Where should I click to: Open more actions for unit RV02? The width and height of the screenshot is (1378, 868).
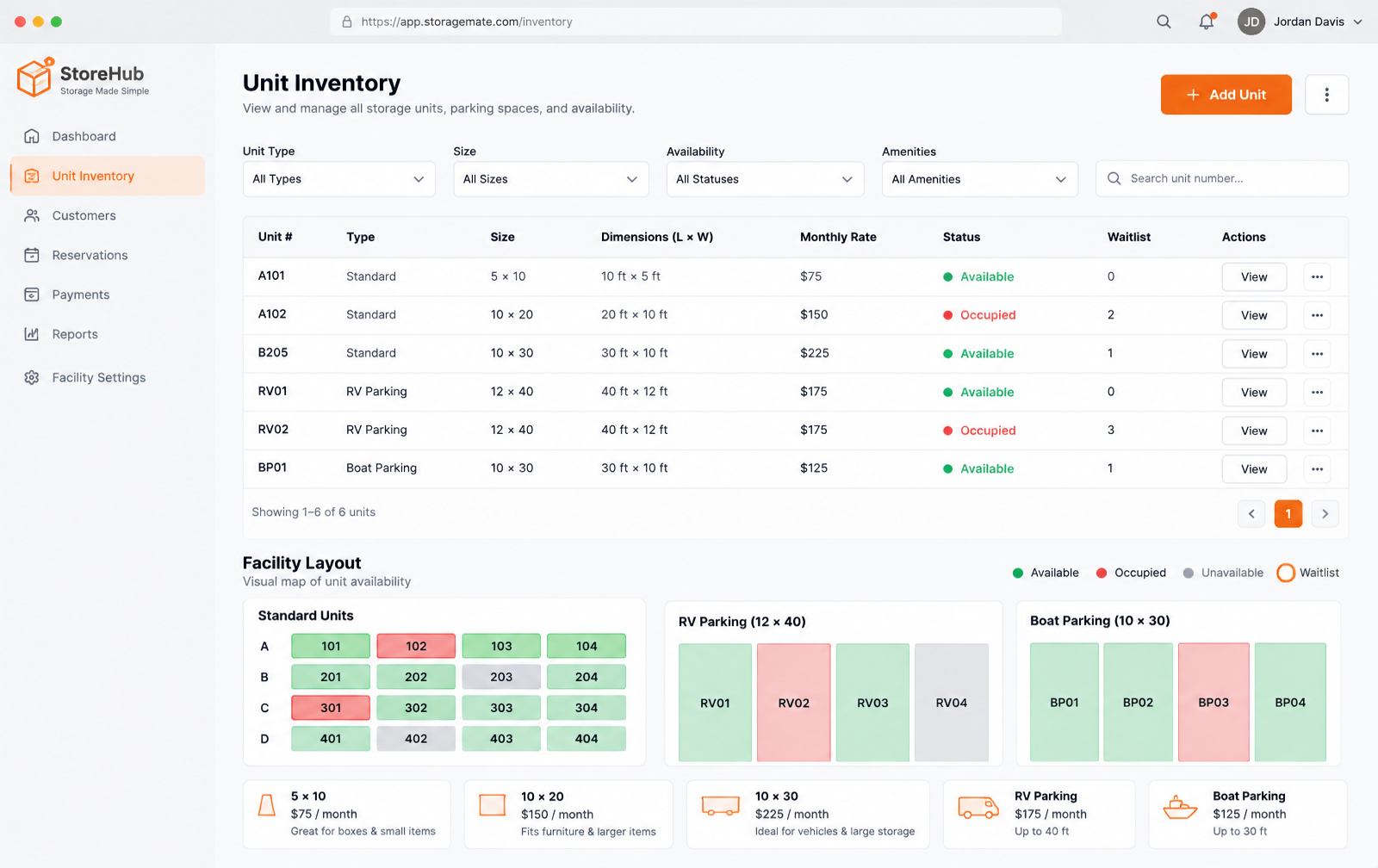[1317, 431]
